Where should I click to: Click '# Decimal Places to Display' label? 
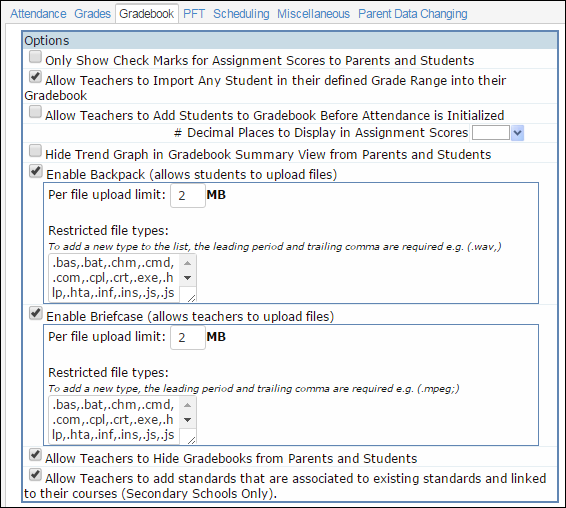pyautogui.click(x=321, y=133)
